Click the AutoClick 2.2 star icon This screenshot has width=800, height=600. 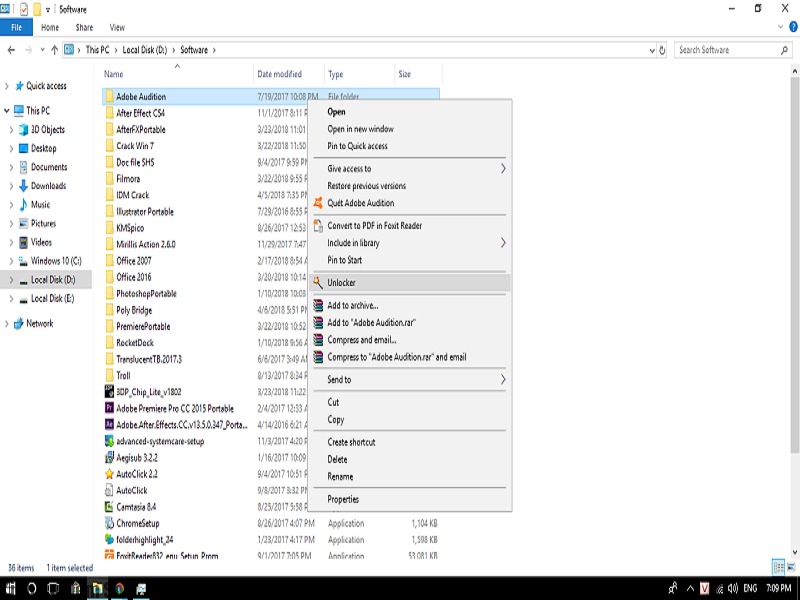[109, 474]
